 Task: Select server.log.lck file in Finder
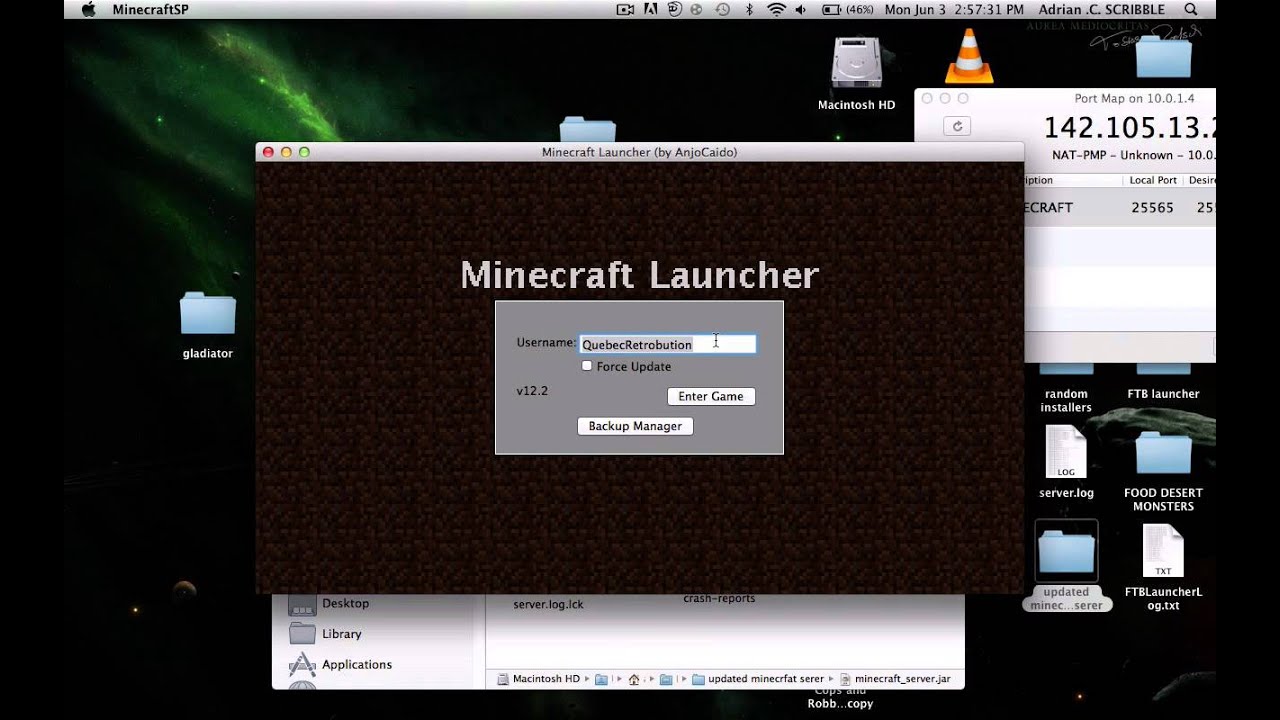tap(548, 604)
